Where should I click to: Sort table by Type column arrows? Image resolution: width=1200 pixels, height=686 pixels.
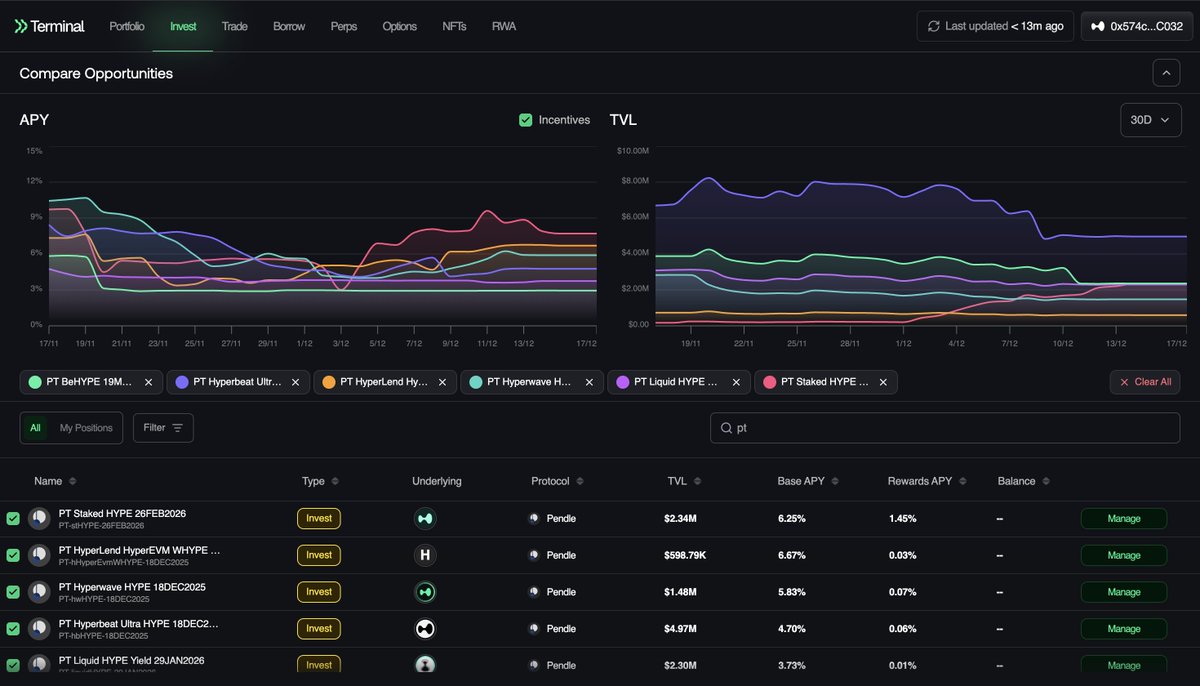tap(334, 482)
